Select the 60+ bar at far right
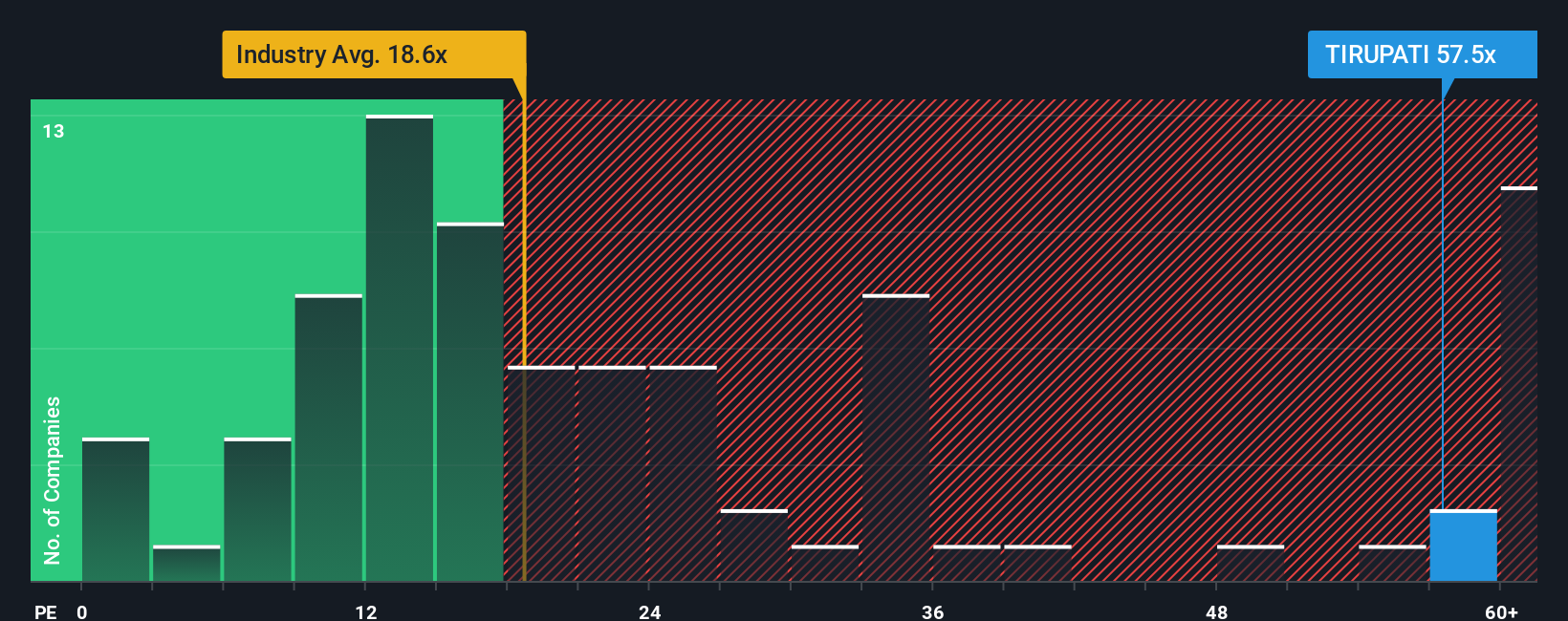This screenshot has width=1568, height=621. pyautogui.click(x=1519, y=384)
